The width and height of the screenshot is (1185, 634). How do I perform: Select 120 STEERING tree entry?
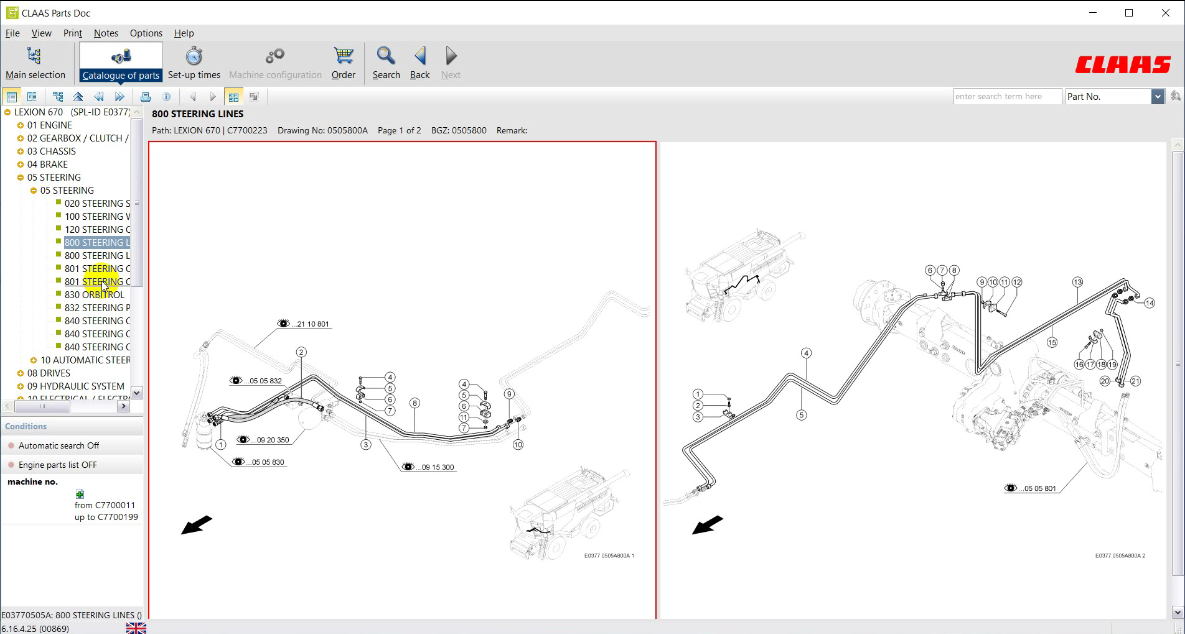[x=97, y=230]
